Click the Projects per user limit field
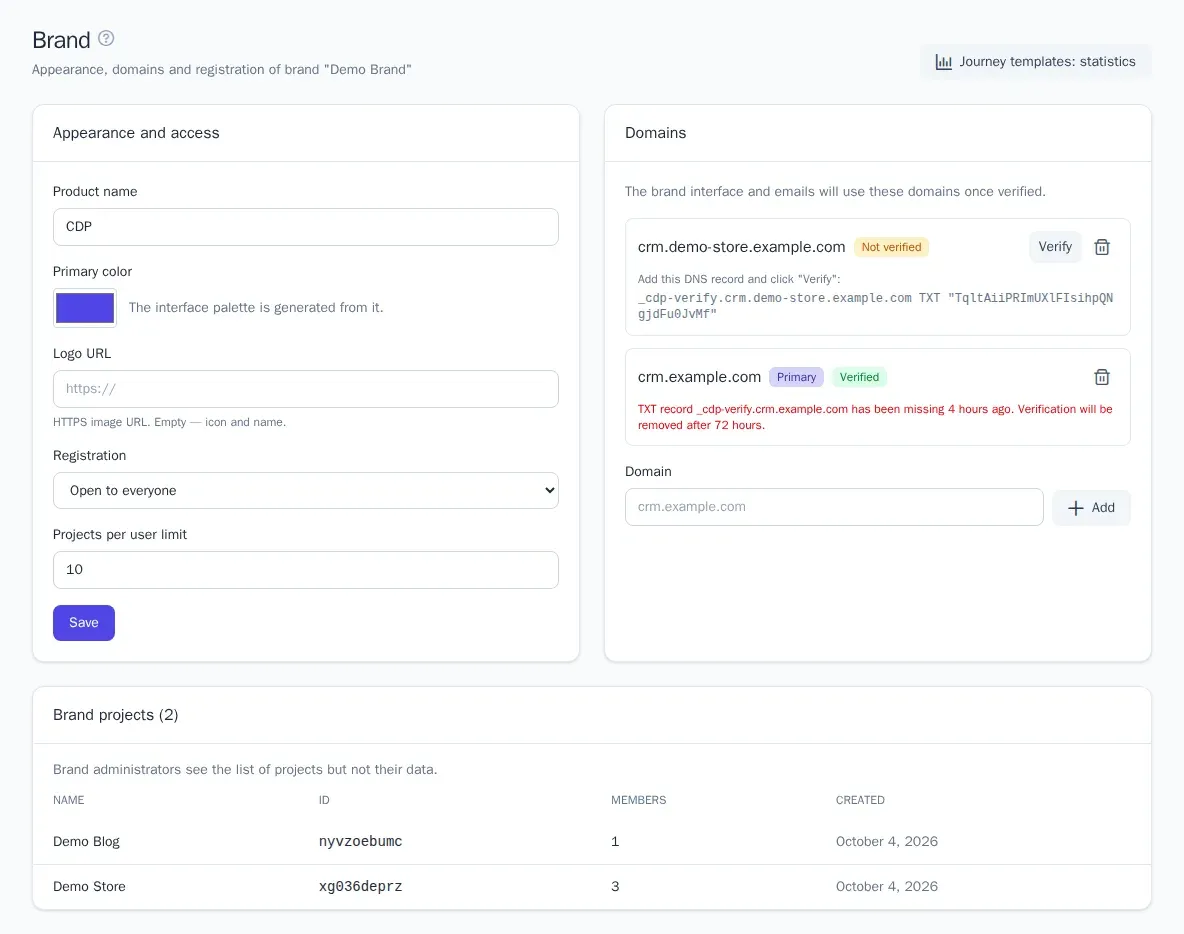 click(306, 570)
